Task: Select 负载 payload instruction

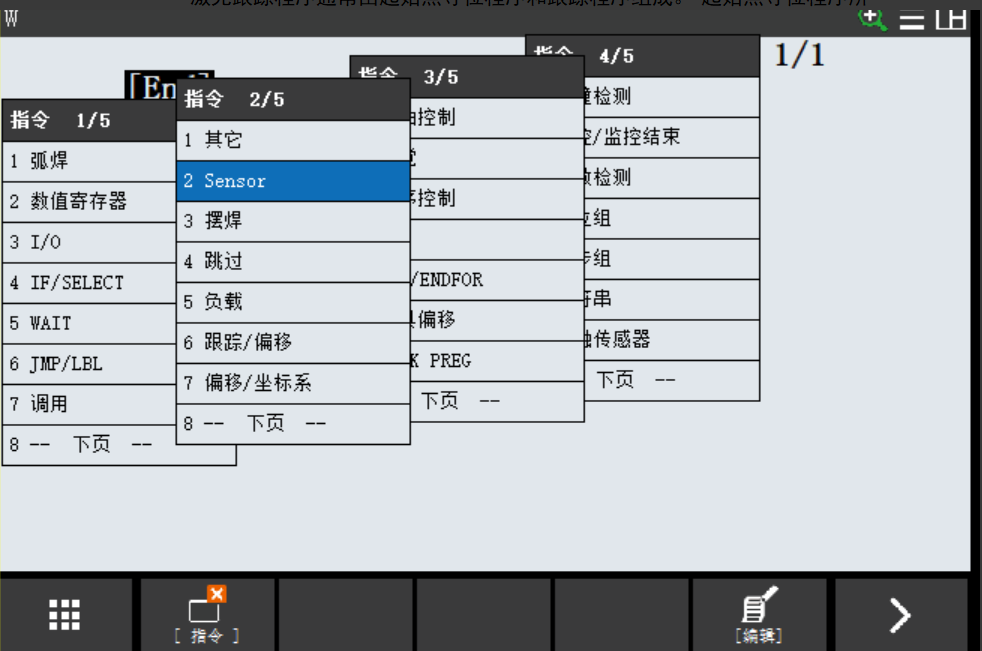Action: 293,302
